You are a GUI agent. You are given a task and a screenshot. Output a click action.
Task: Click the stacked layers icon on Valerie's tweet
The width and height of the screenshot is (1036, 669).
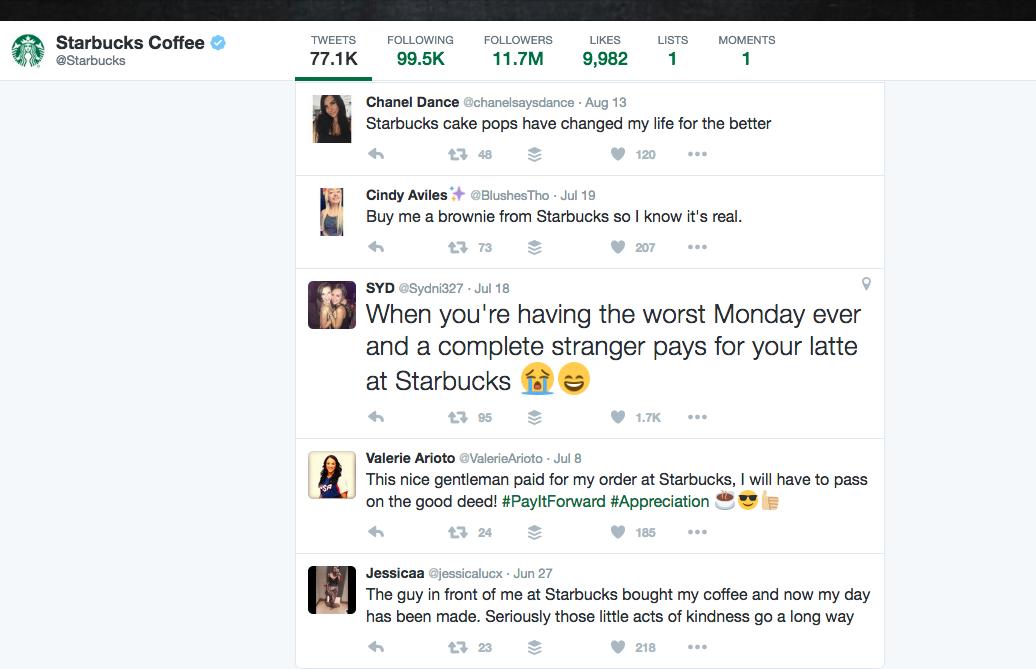(x=535, y=532)
